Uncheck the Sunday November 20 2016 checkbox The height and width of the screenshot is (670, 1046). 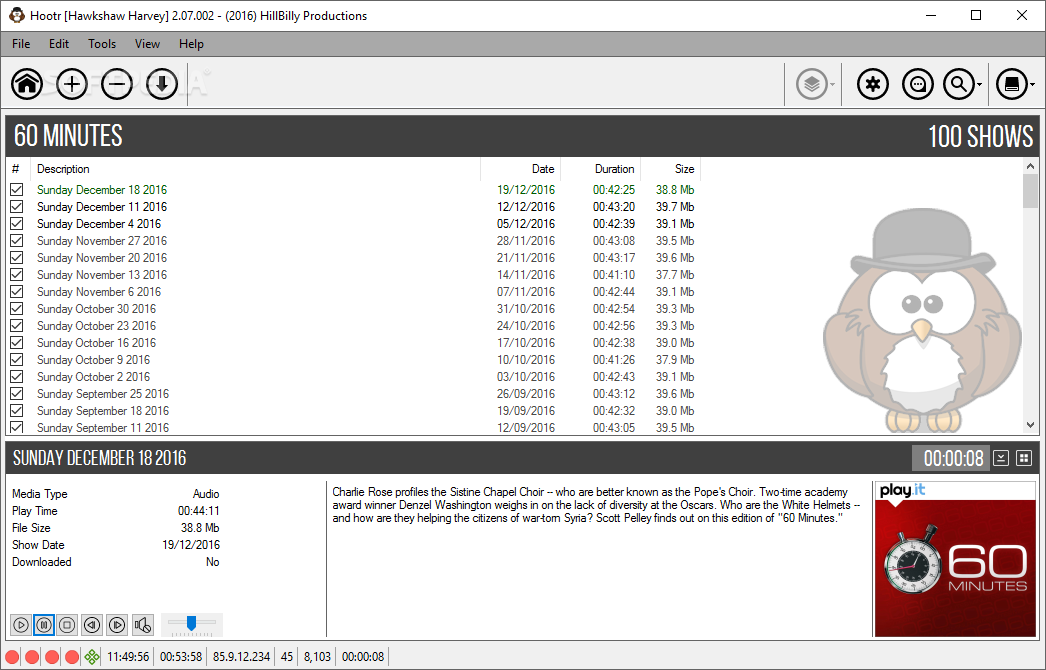pos(17,258)
